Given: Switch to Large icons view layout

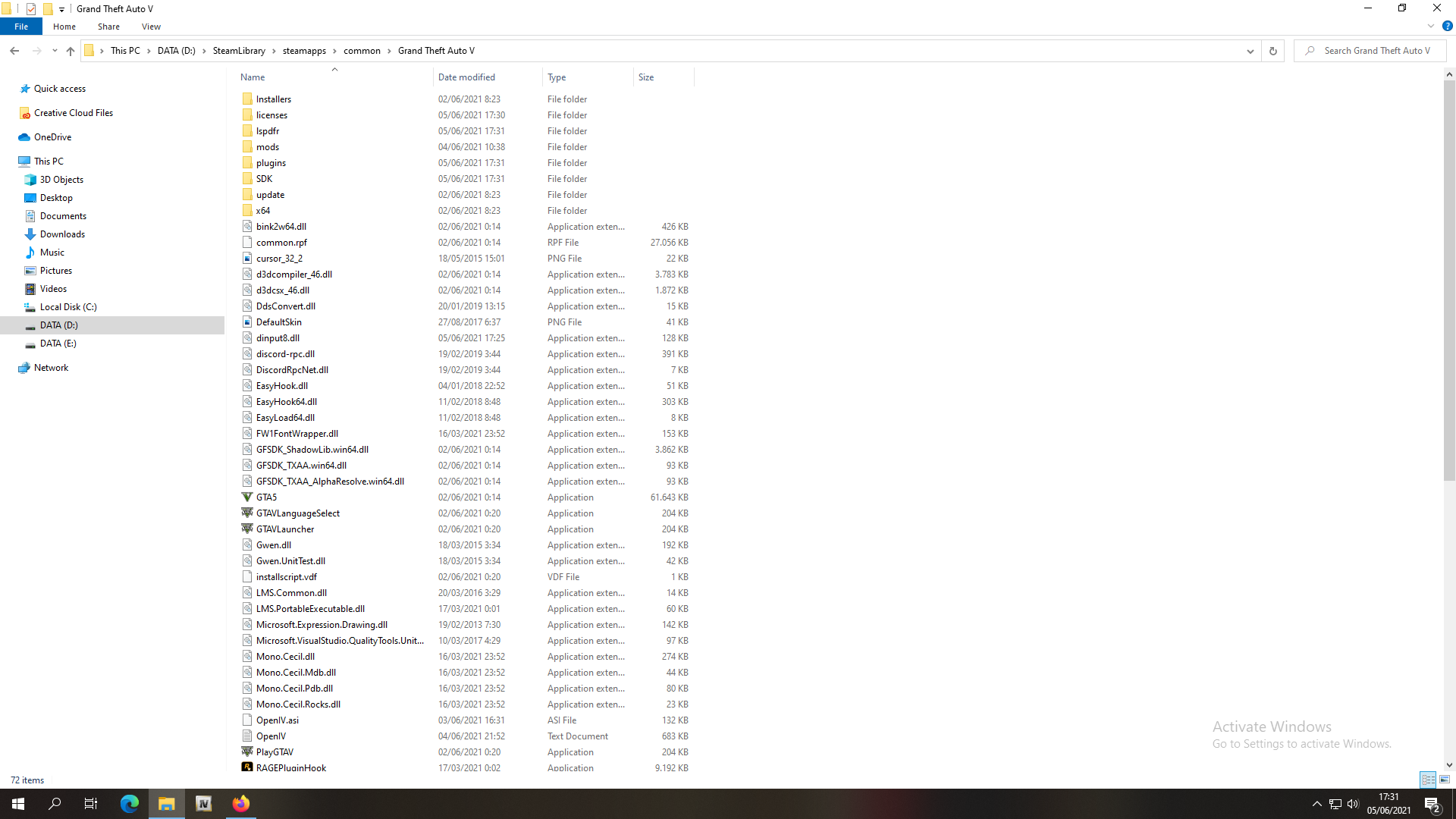Looking at the screenshot, I should coord(1445,780).
